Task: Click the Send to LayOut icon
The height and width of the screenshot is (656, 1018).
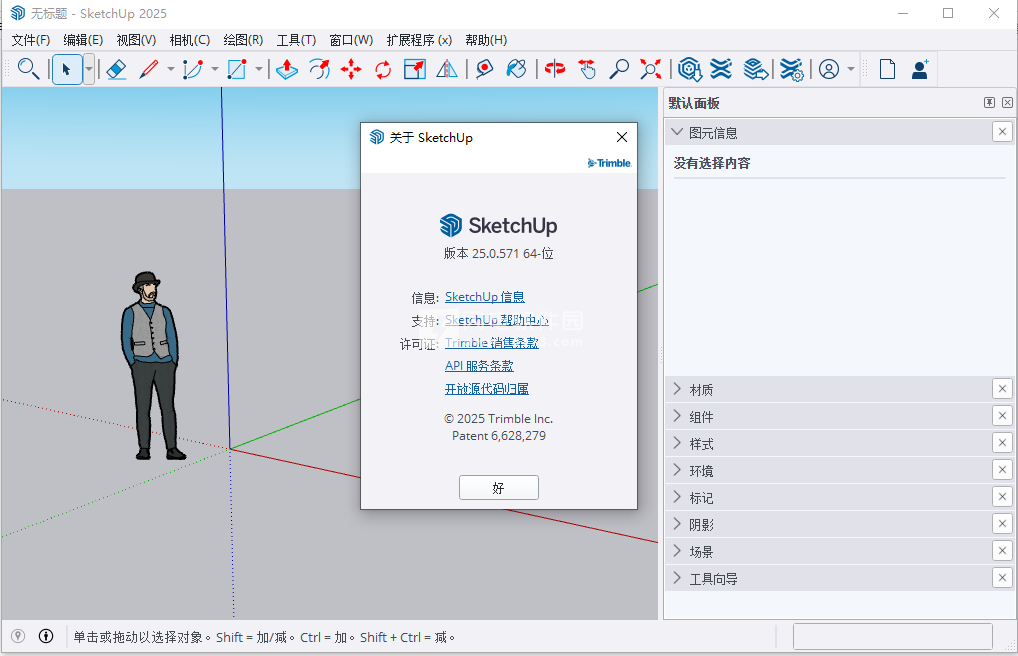Action: pos(756,69)
